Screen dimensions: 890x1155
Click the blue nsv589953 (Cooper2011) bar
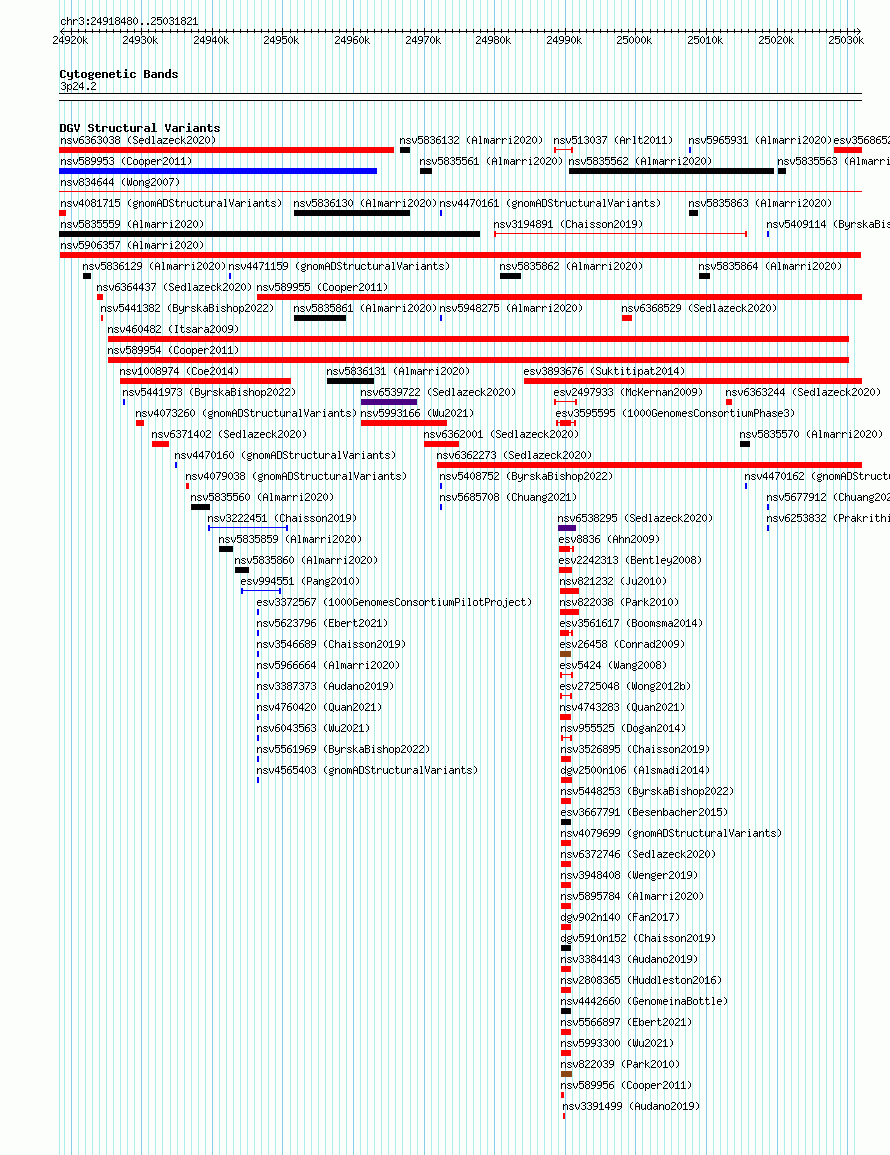218,171
